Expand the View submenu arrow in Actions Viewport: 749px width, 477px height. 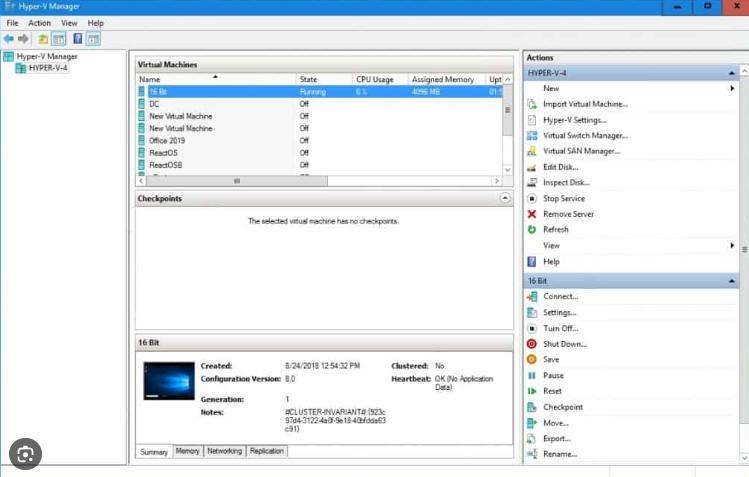pyautogui.click(x=732, y=245)
